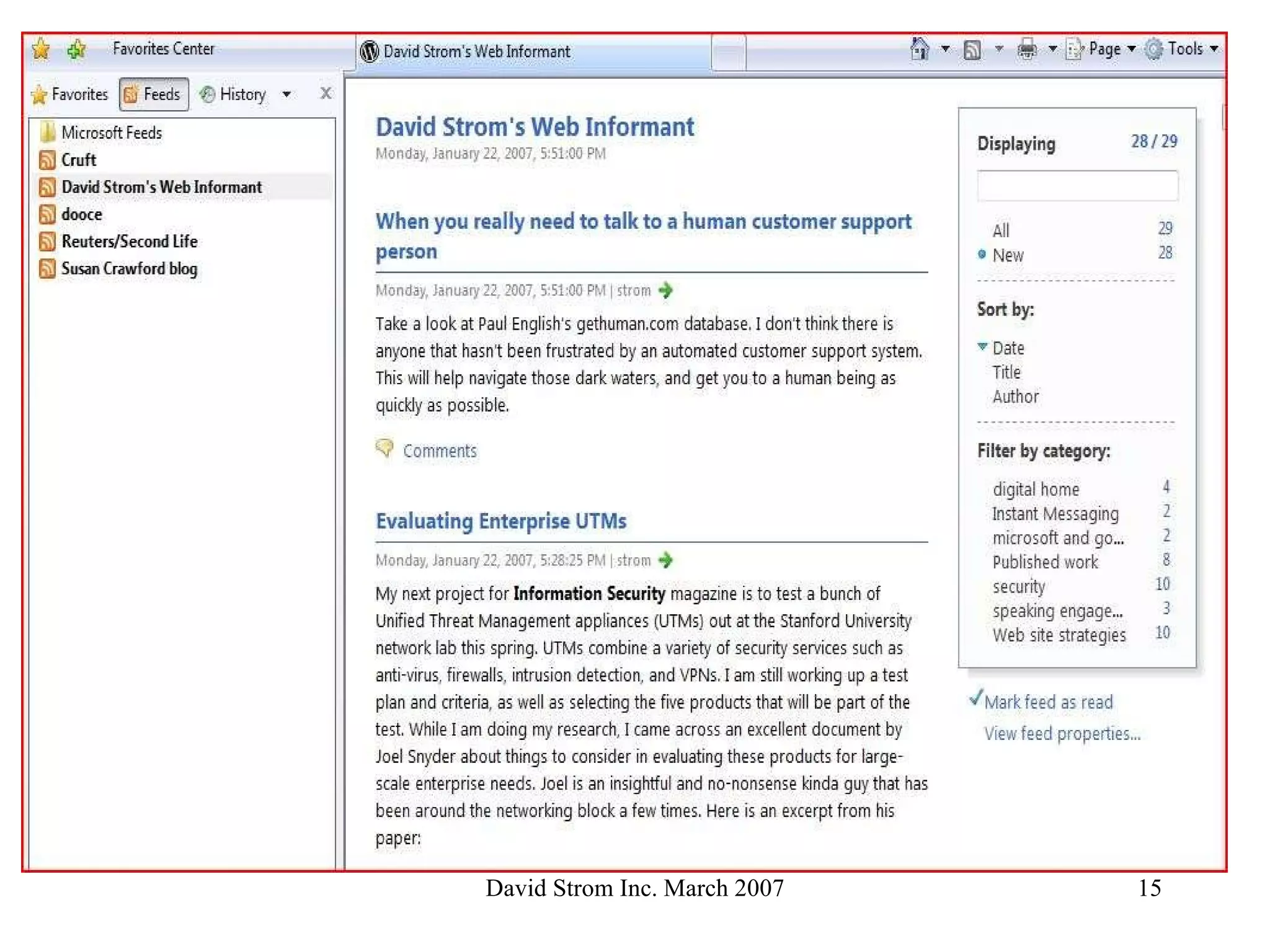1270x952 pixels.
Task: Expand the History dropdown arrow
Action: [x=286, y=95]
